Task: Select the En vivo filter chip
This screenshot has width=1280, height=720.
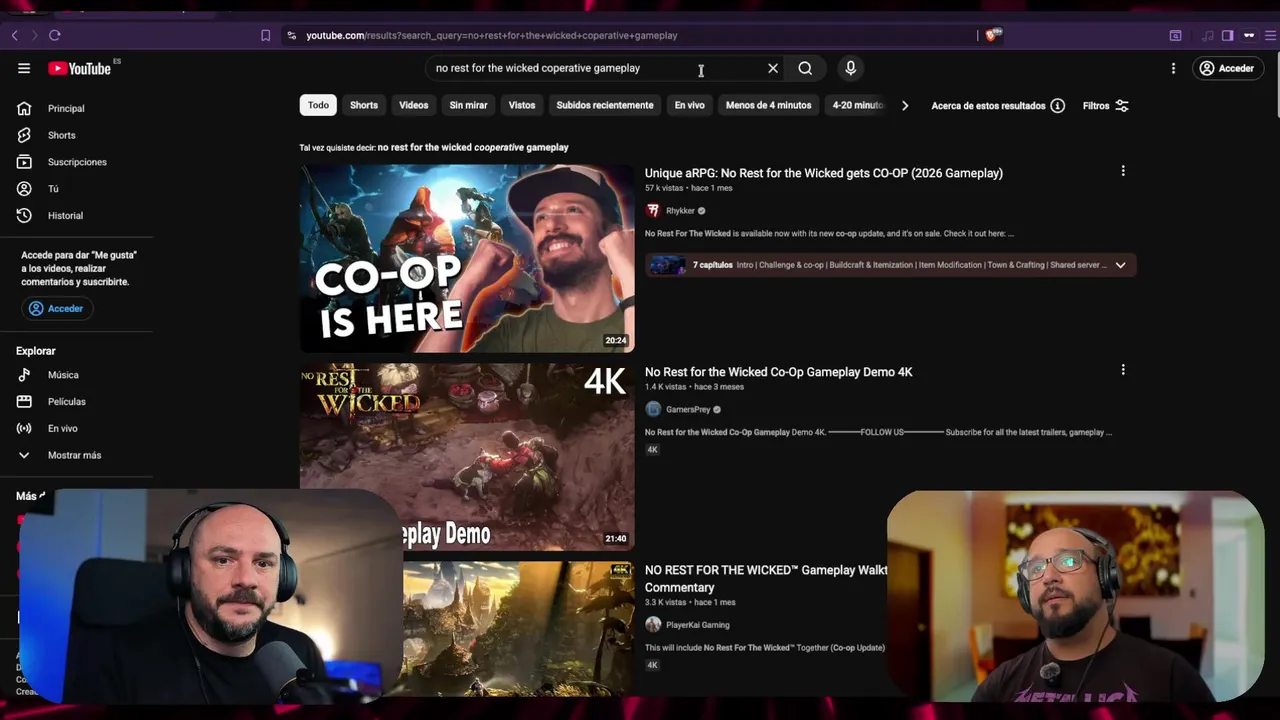Action: click(x=689, y=105)
